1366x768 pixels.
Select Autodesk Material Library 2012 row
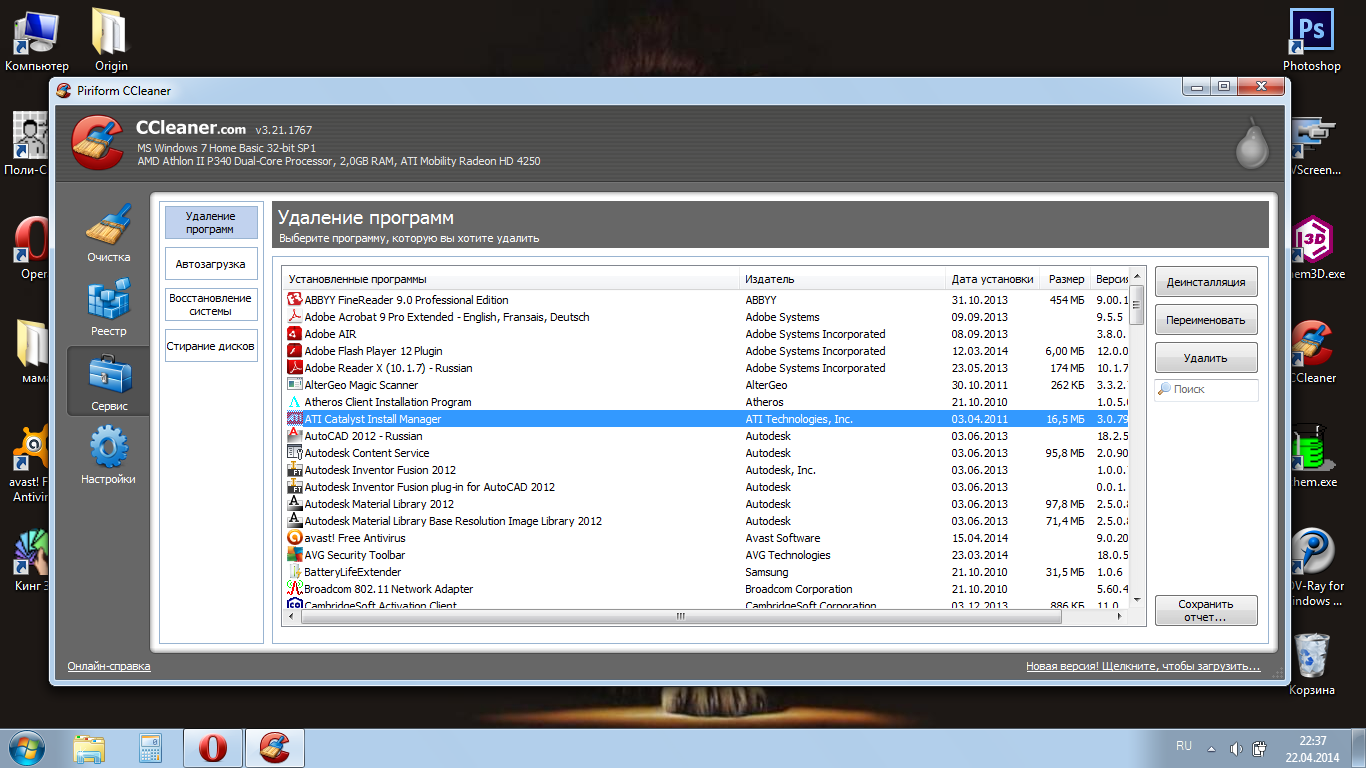(x=706, y=504)
